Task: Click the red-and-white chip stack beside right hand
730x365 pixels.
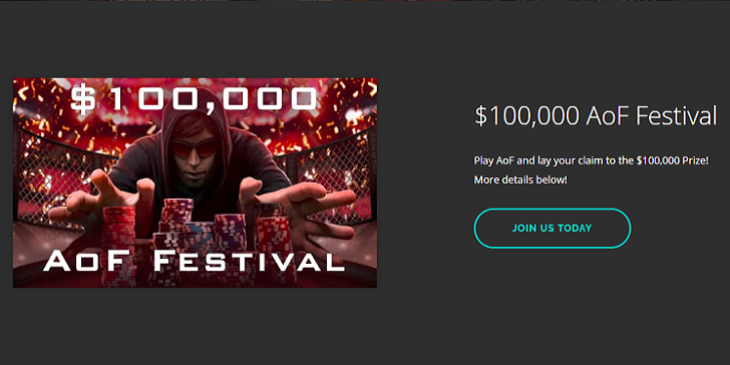Action: pyautogui.click(x=272, y=235)
